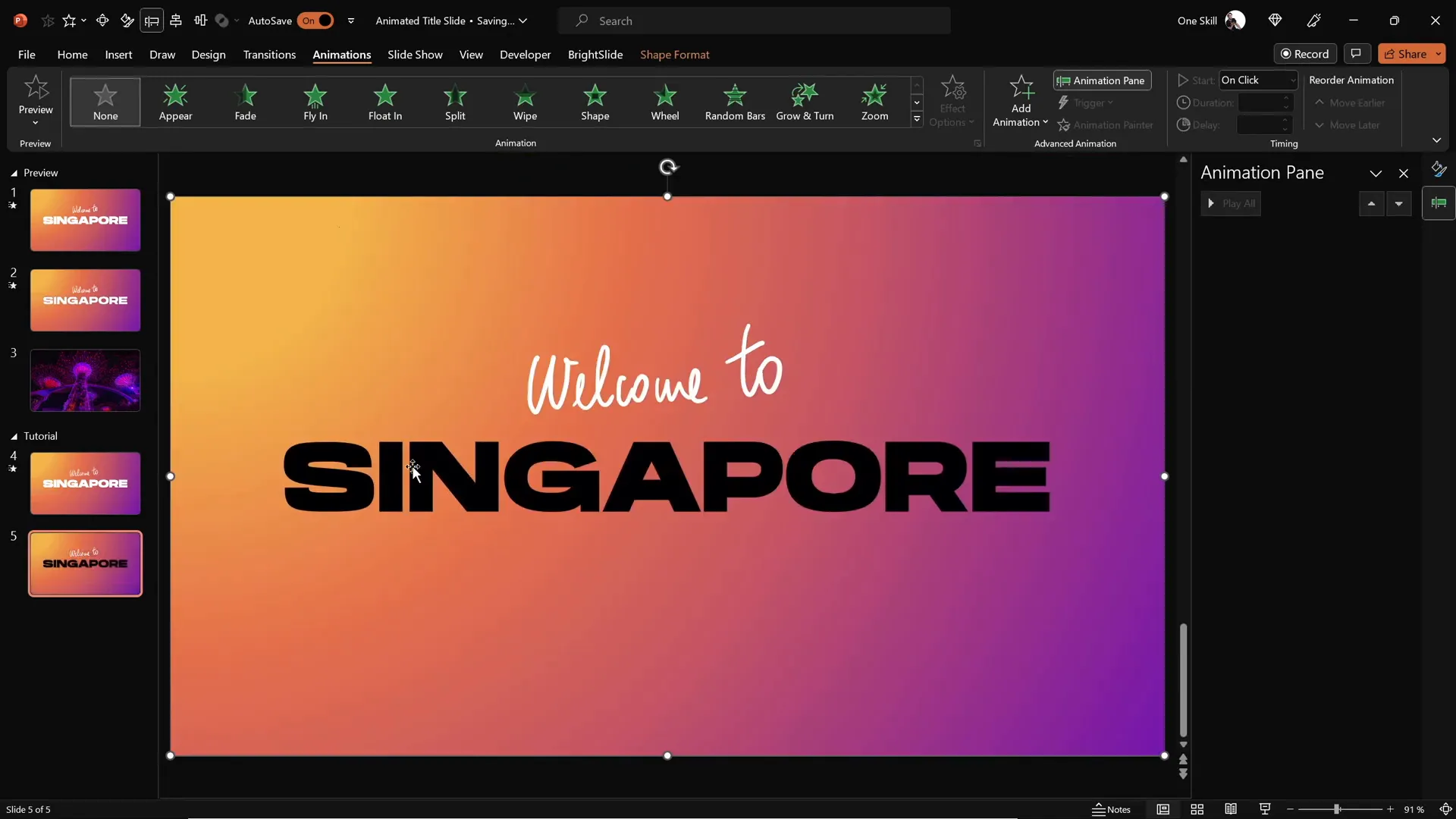Apply the Wheel animation effect
This screenshot has height=819, width=1456.
[x=665, y=102]
